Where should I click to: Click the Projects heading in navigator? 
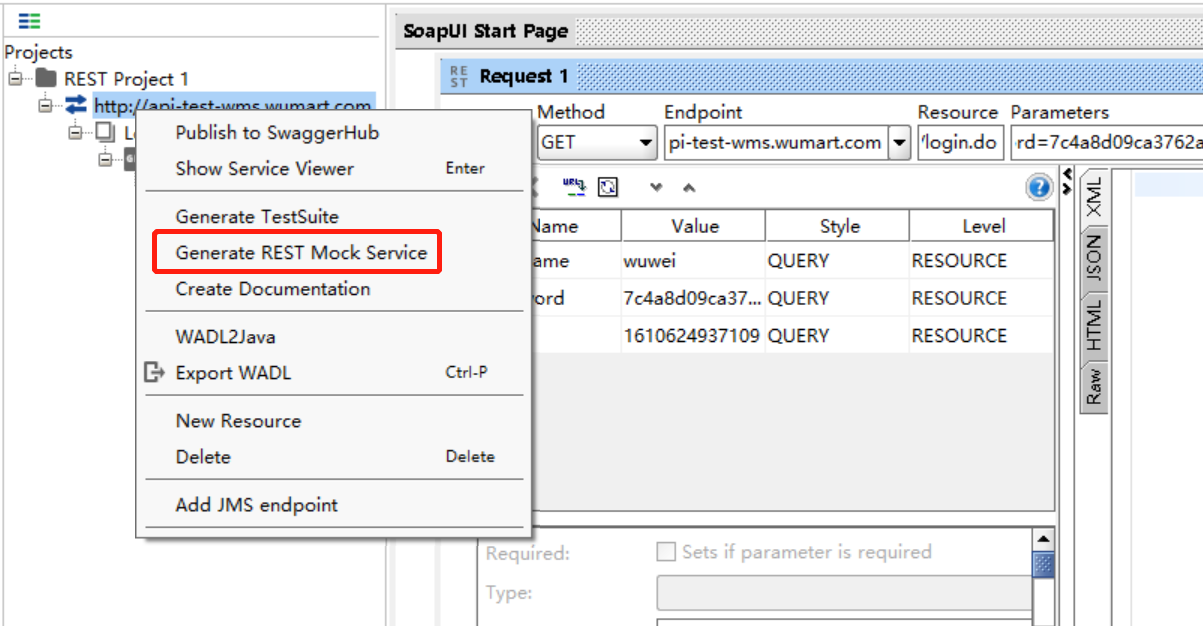click(x=39, y=52)
